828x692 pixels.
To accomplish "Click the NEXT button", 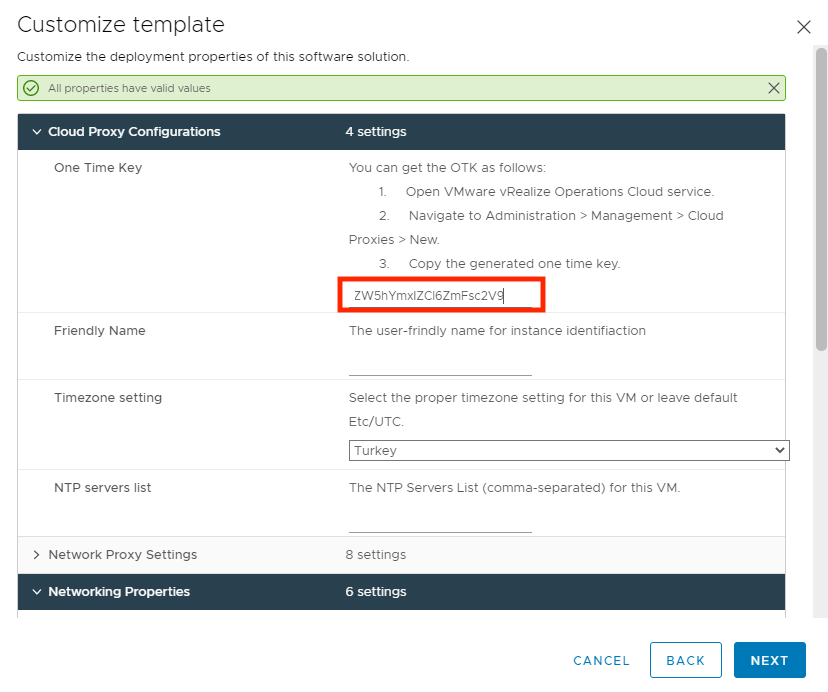I will 769,660.
